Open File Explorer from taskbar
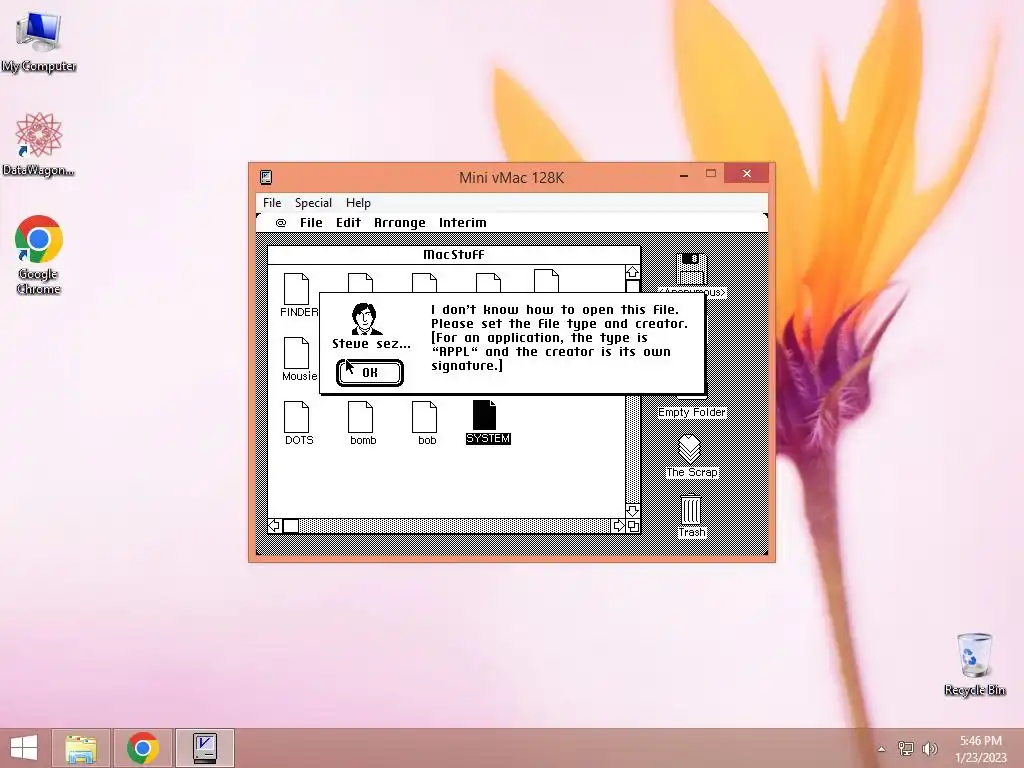Viewport: 1024px width, 768px height. 81,748
